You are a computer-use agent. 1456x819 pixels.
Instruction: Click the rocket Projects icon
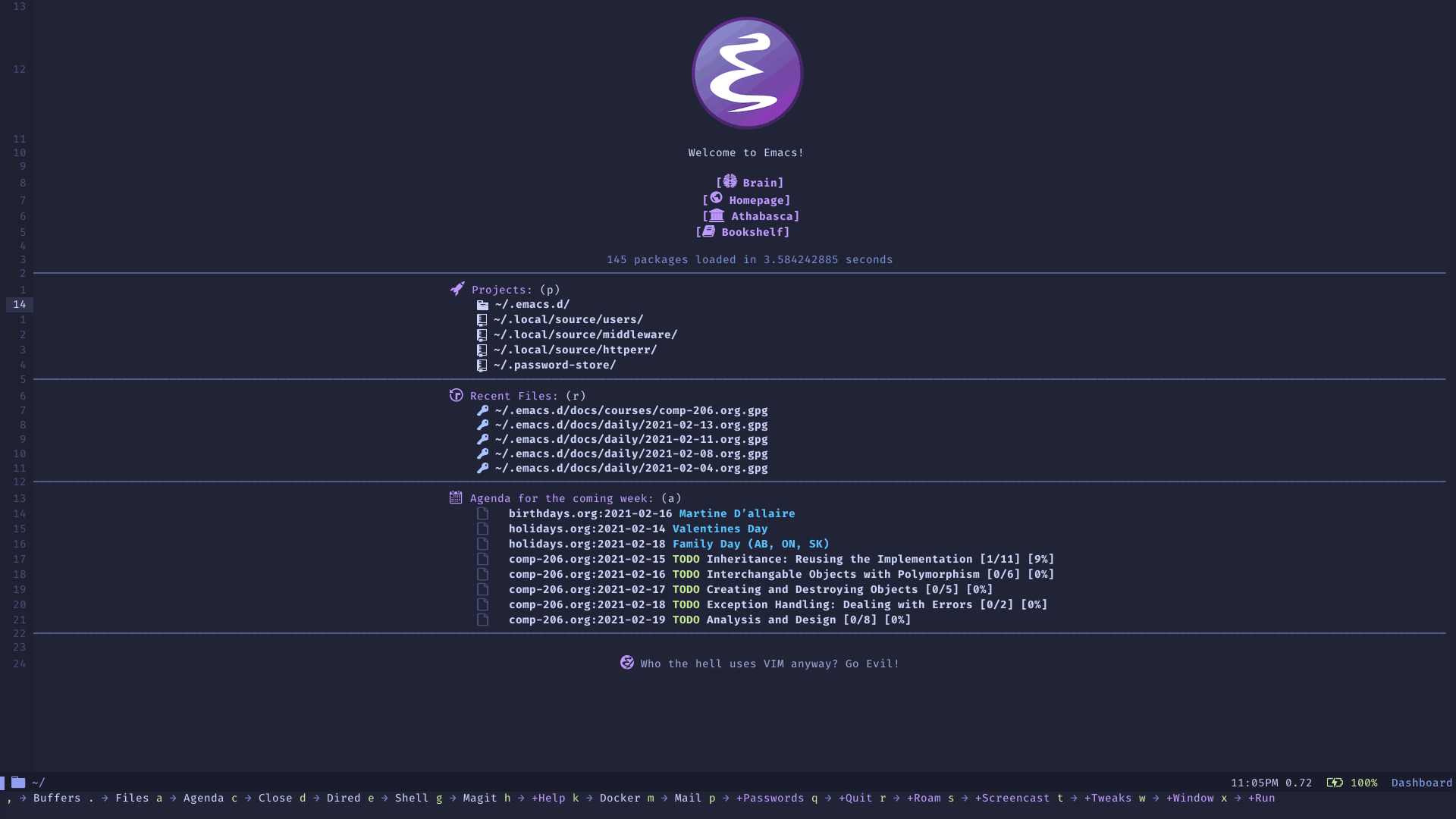456,289
